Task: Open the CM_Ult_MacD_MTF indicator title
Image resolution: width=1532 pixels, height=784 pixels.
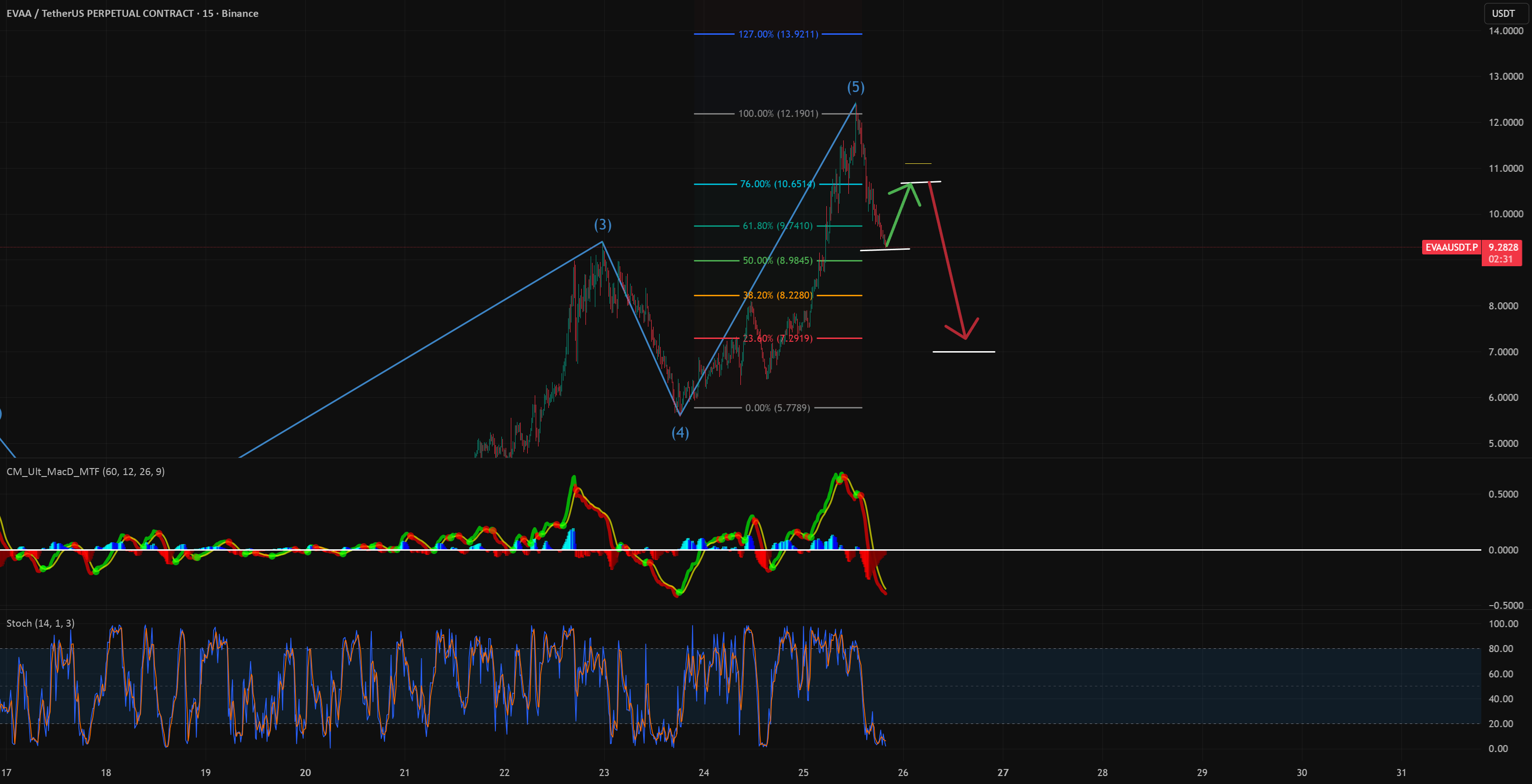Action: point(85,472)
